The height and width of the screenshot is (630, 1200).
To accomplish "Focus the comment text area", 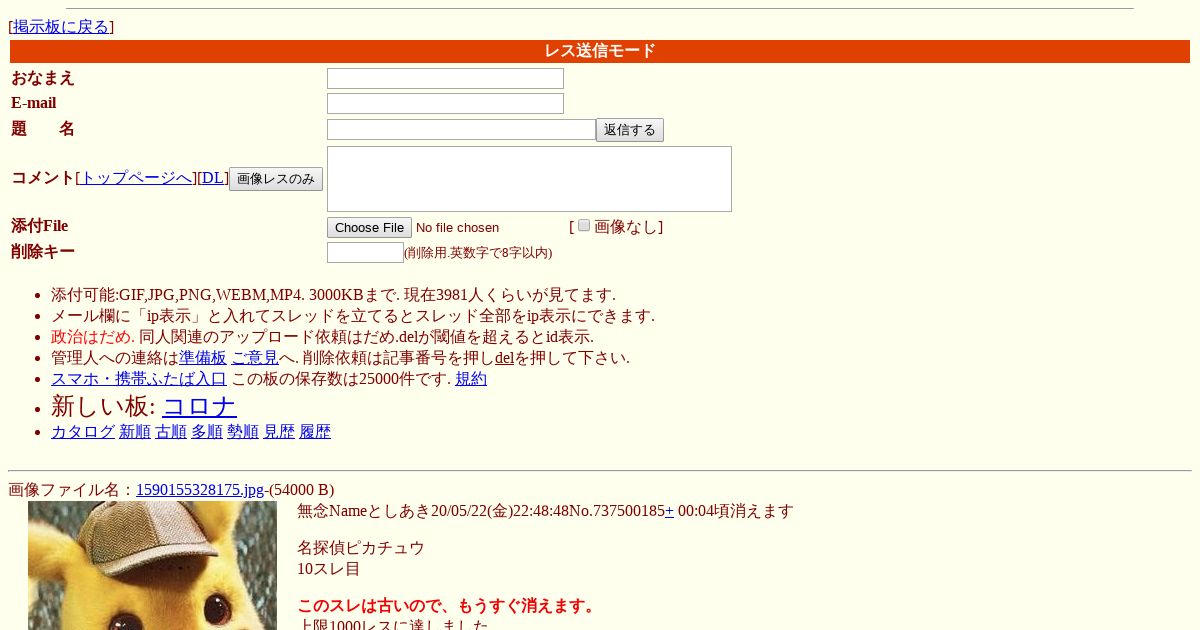I will (529, 179).
